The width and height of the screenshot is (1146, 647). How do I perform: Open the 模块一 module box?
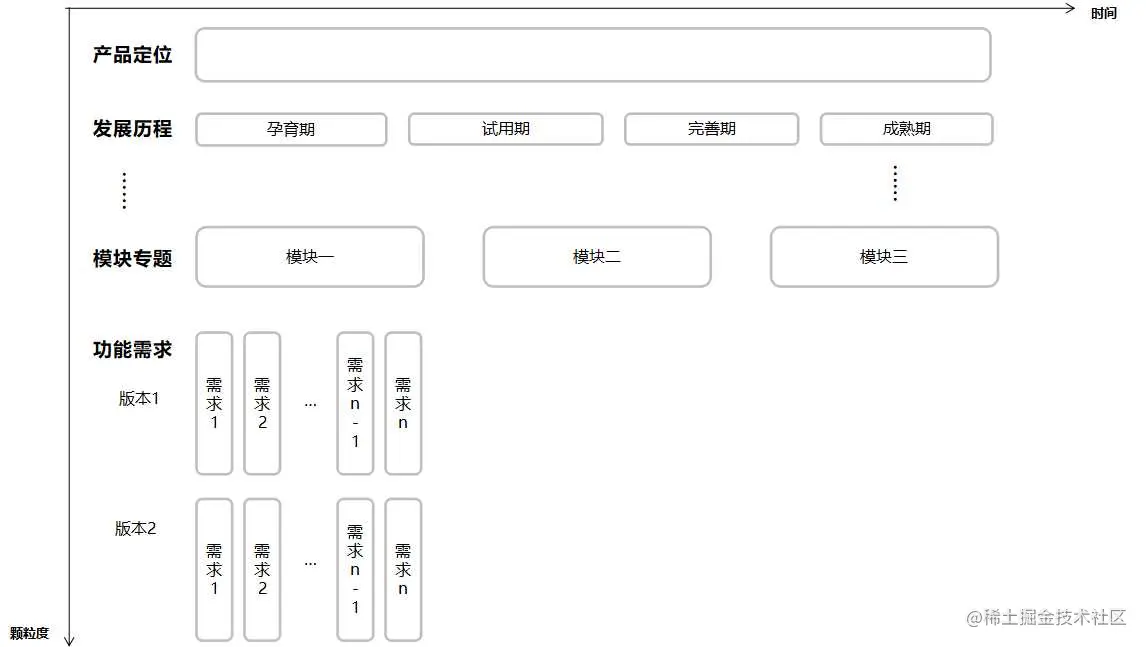pos(310,257)
